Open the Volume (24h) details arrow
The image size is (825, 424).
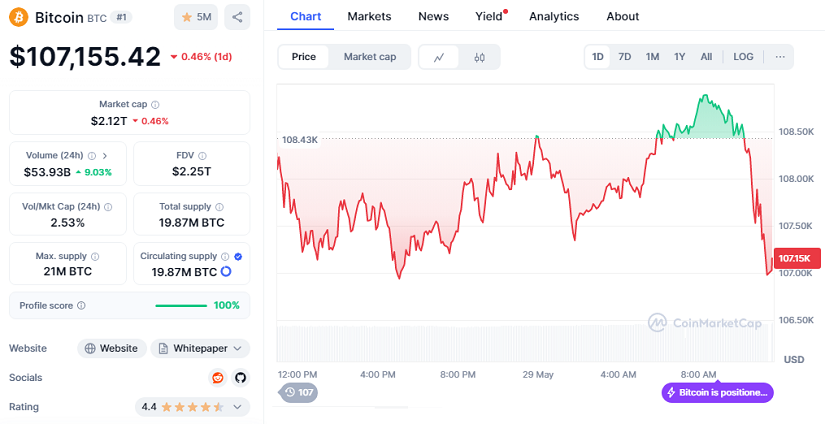point(105,156)
